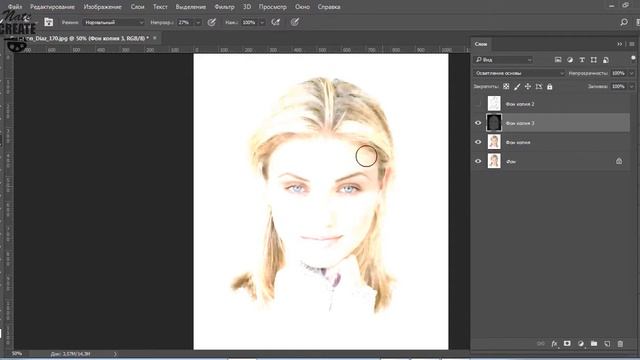The height and width of the screenshot is (360, 640).
Task: Filter layers by shape layers icon
Action: tap(594, 60)
